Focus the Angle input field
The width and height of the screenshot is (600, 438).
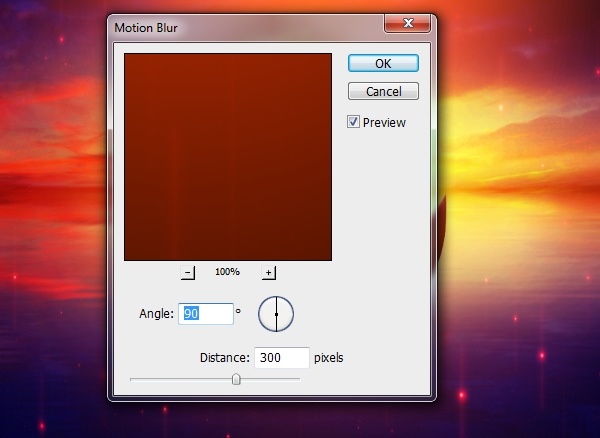206,314
